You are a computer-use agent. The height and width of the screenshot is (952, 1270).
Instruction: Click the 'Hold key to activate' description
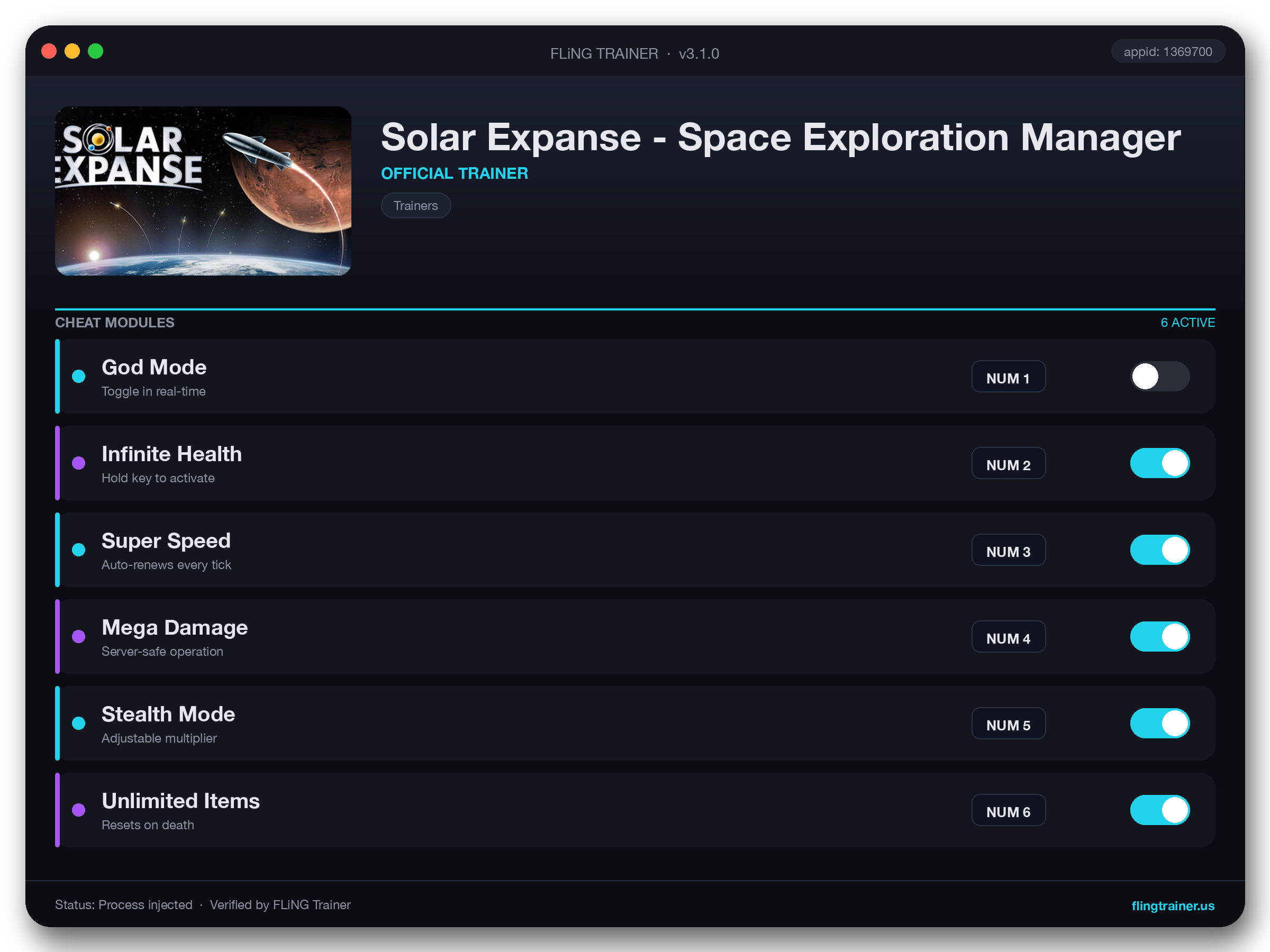[158, 478]
